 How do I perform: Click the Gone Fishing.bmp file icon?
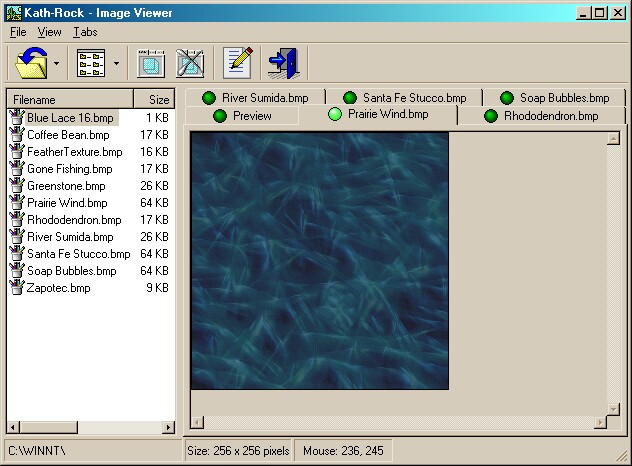[17, 169]
